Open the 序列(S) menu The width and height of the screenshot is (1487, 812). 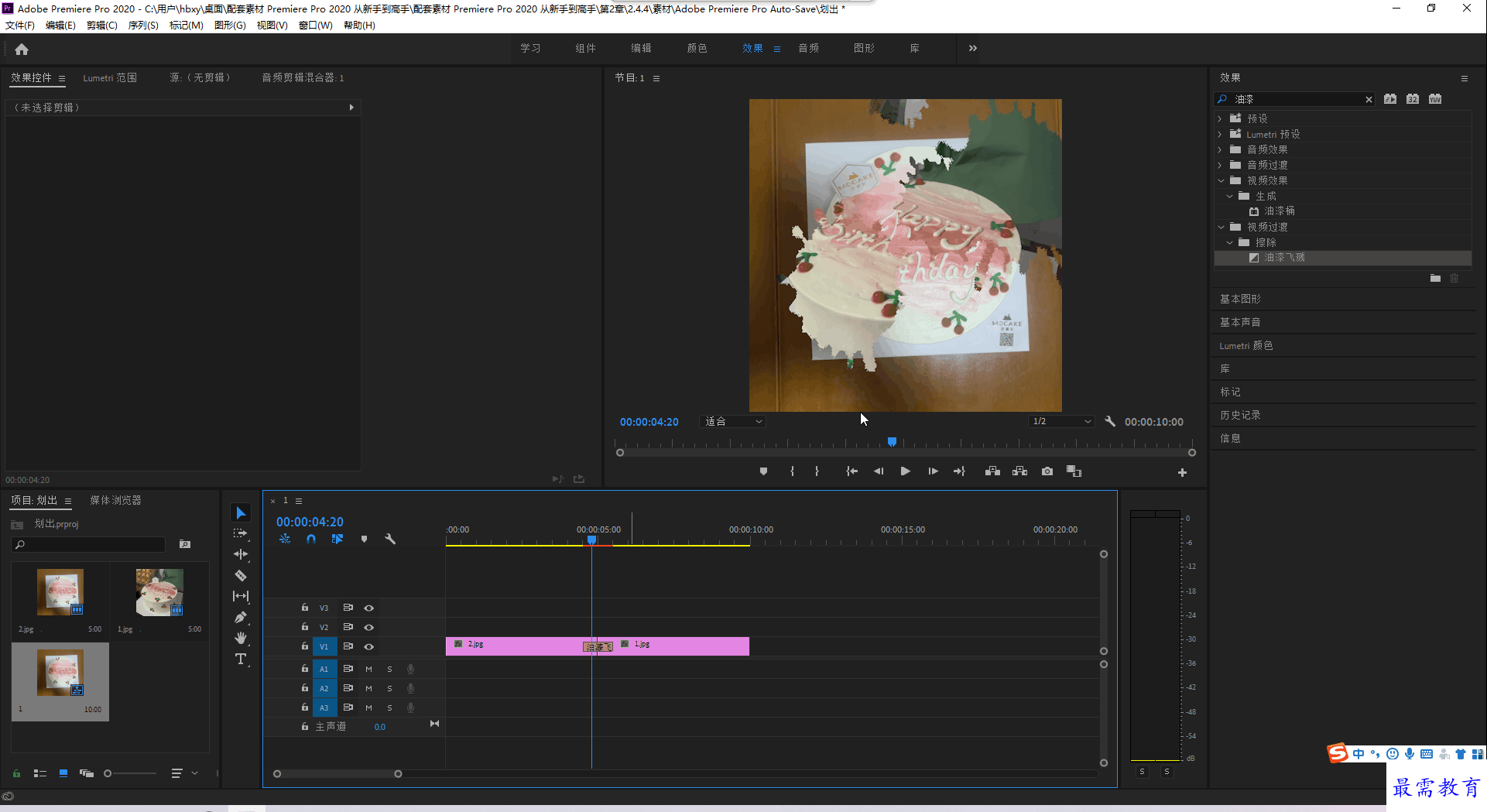coord(143,25)
